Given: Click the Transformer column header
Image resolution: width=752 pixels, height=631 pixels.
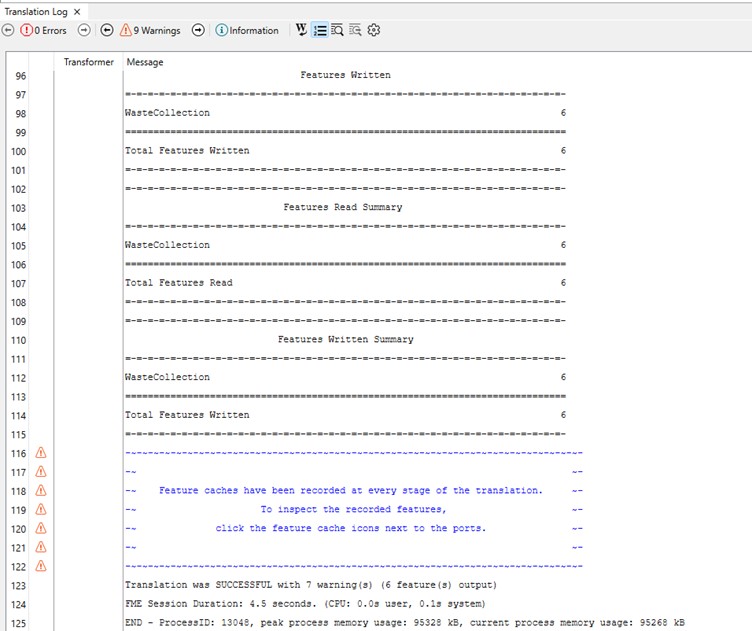Looking at the screenshot, I should 88,62.
